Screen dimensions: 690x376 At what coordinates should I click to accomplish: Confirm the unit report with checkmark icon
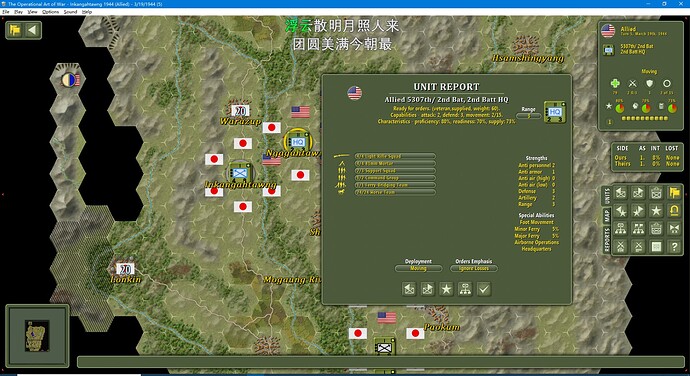pyautogui.click(x=484, y=289)
